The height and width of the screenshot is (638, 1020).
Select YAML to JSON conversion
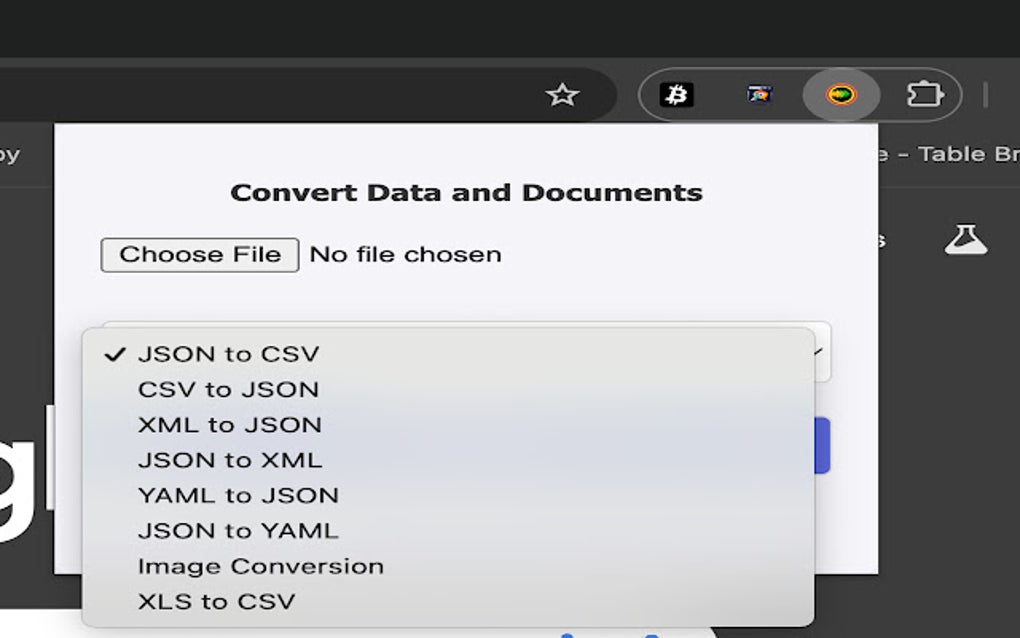tap(238, 495)
